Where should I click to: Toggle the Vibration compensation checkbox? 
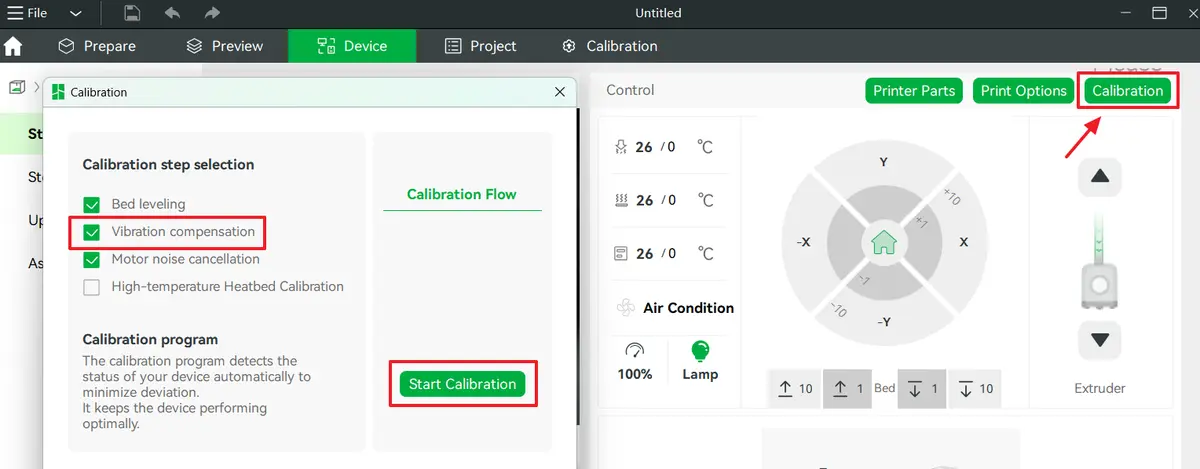[x=92, y=232]
